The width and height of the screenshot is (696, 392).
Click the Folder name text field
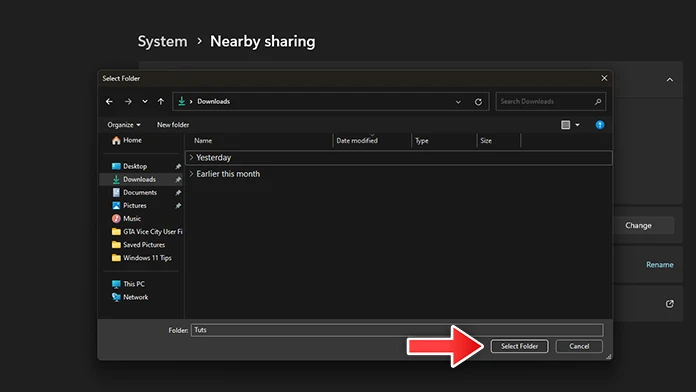click(x=397, y=330)
